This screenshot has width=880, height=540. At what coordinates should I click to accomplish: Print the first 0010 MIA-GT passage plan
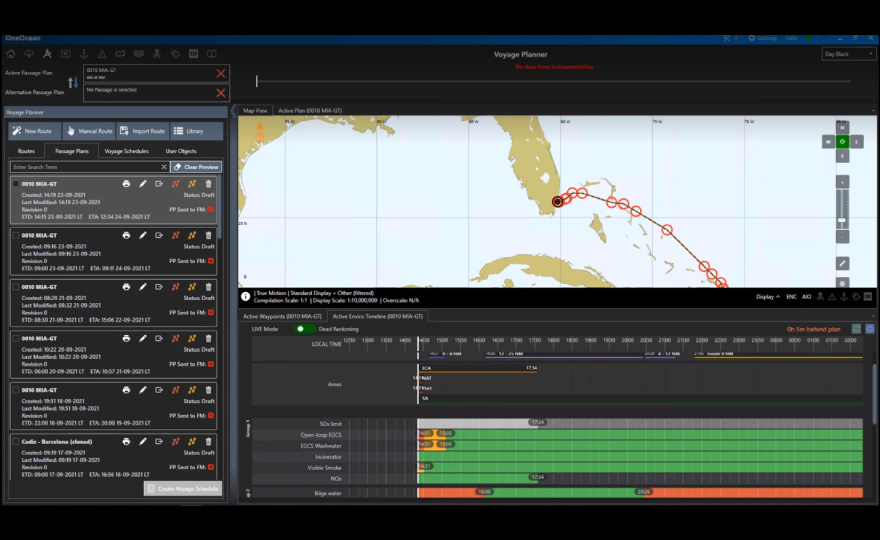126,183
